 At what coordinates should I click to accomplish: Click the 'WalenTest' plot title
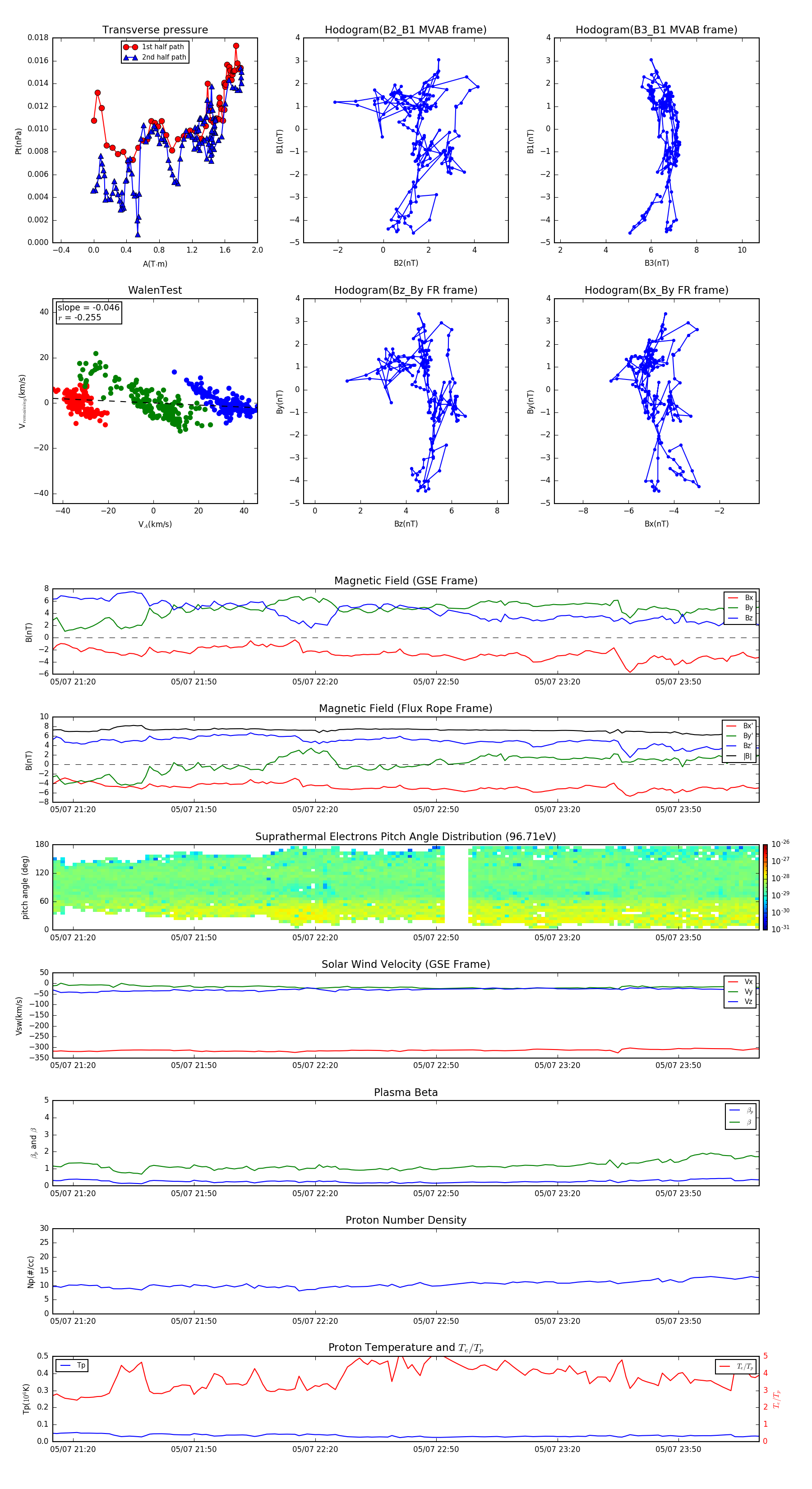click(x=155, y=290)
